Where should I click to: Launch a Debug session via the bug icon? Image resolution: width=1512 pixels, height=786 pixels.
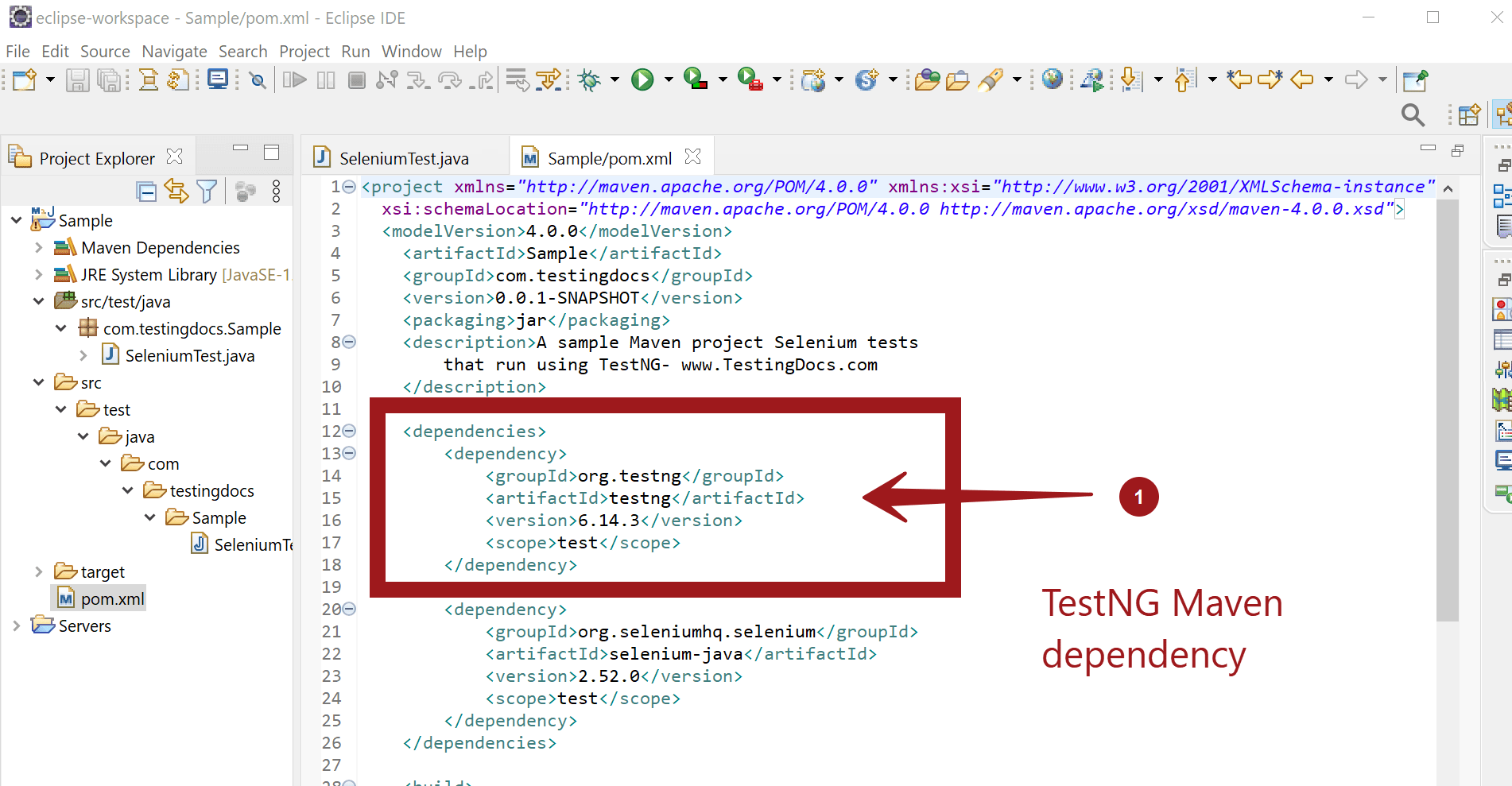pos(589,79)
